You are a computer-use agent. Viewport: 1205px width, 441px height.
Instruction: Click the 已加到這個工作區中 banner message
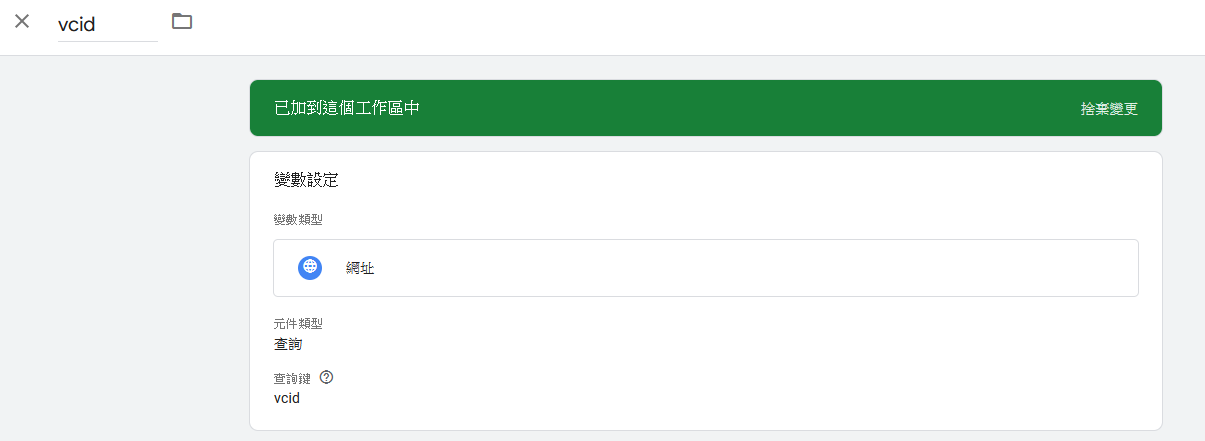click(x=346, y=108)
